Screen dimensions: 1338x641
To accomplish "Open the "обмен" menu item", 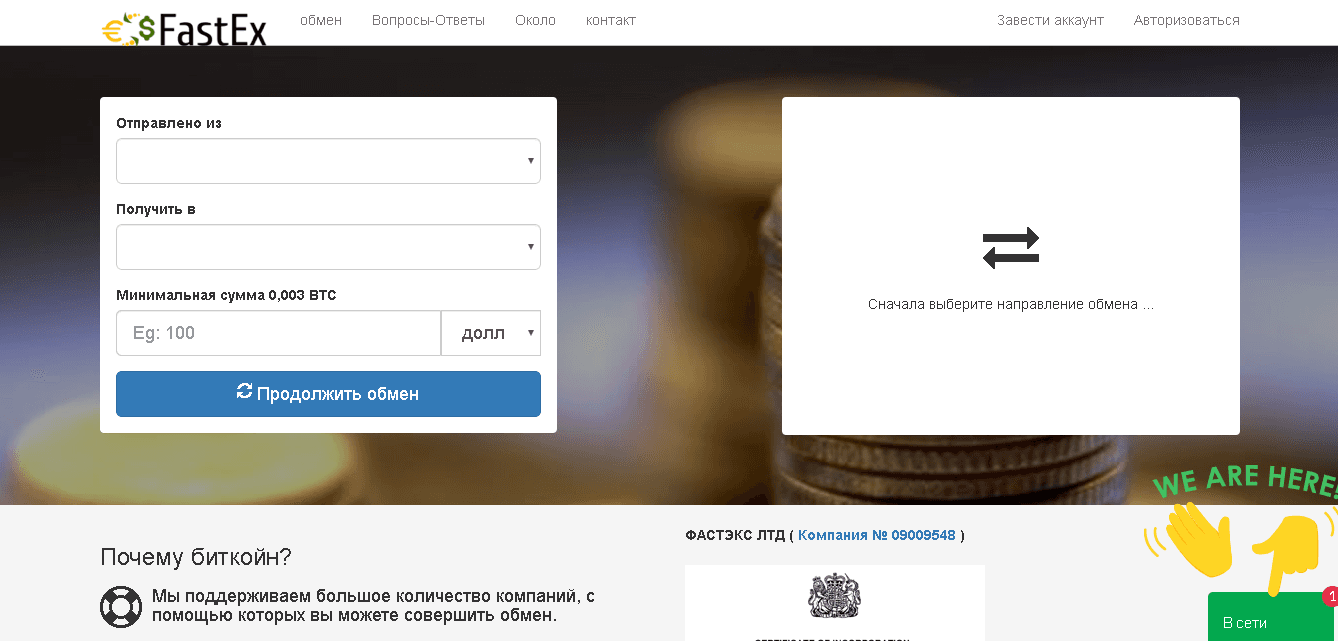I will coord(321,20).
